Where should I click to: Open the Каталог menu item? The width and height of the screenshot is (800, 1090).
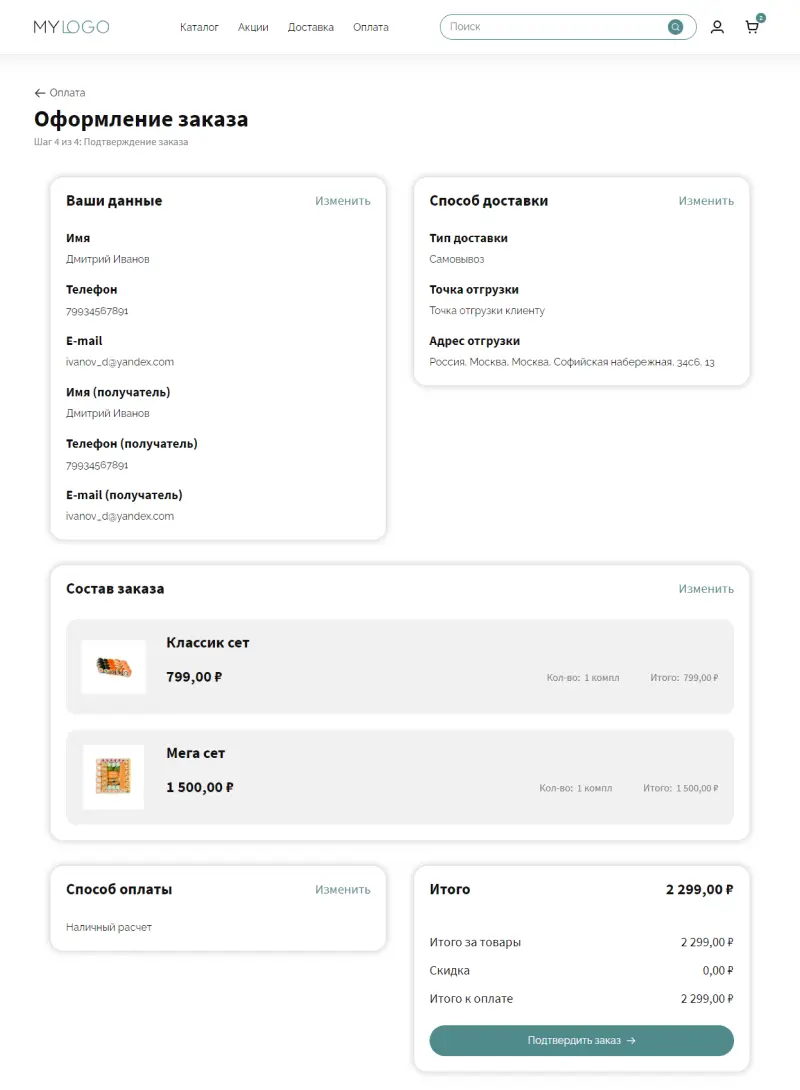click(199, 27)
